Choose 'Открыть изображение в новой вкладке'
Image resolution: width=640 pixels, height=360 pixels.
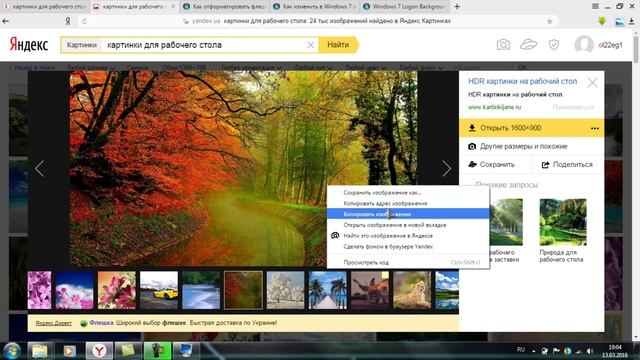(408, 225)
